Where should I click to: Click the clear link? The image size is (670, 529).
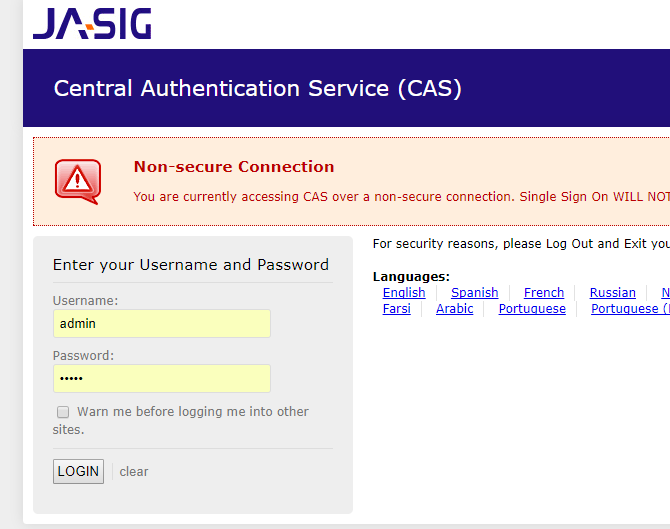tap(134, 472)
